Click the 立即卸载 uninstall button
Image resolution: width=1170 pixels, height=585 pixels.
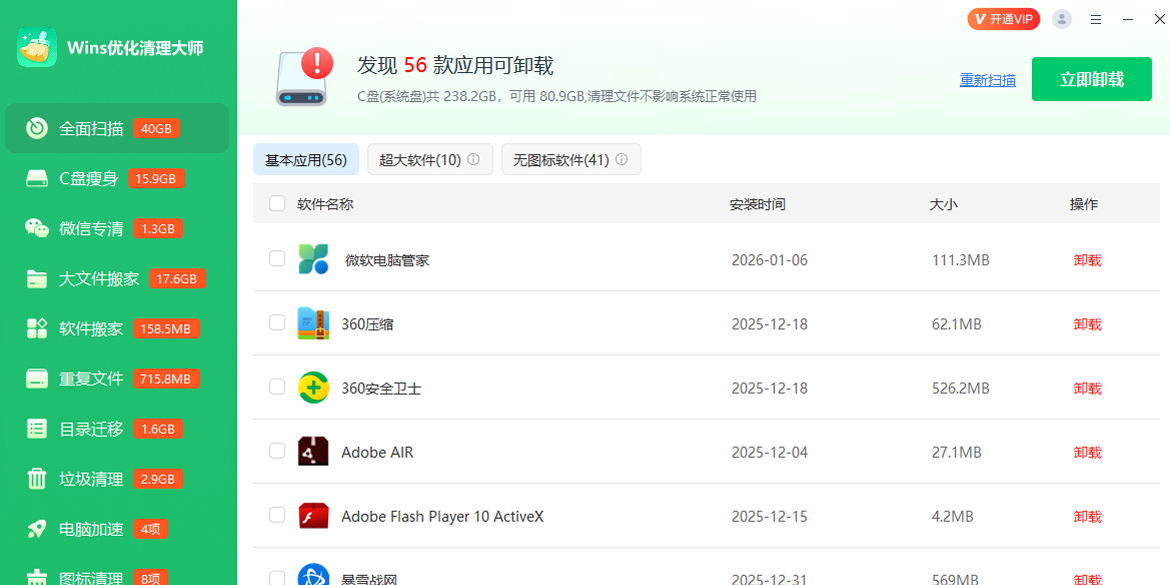click(x=1091, y=78)
